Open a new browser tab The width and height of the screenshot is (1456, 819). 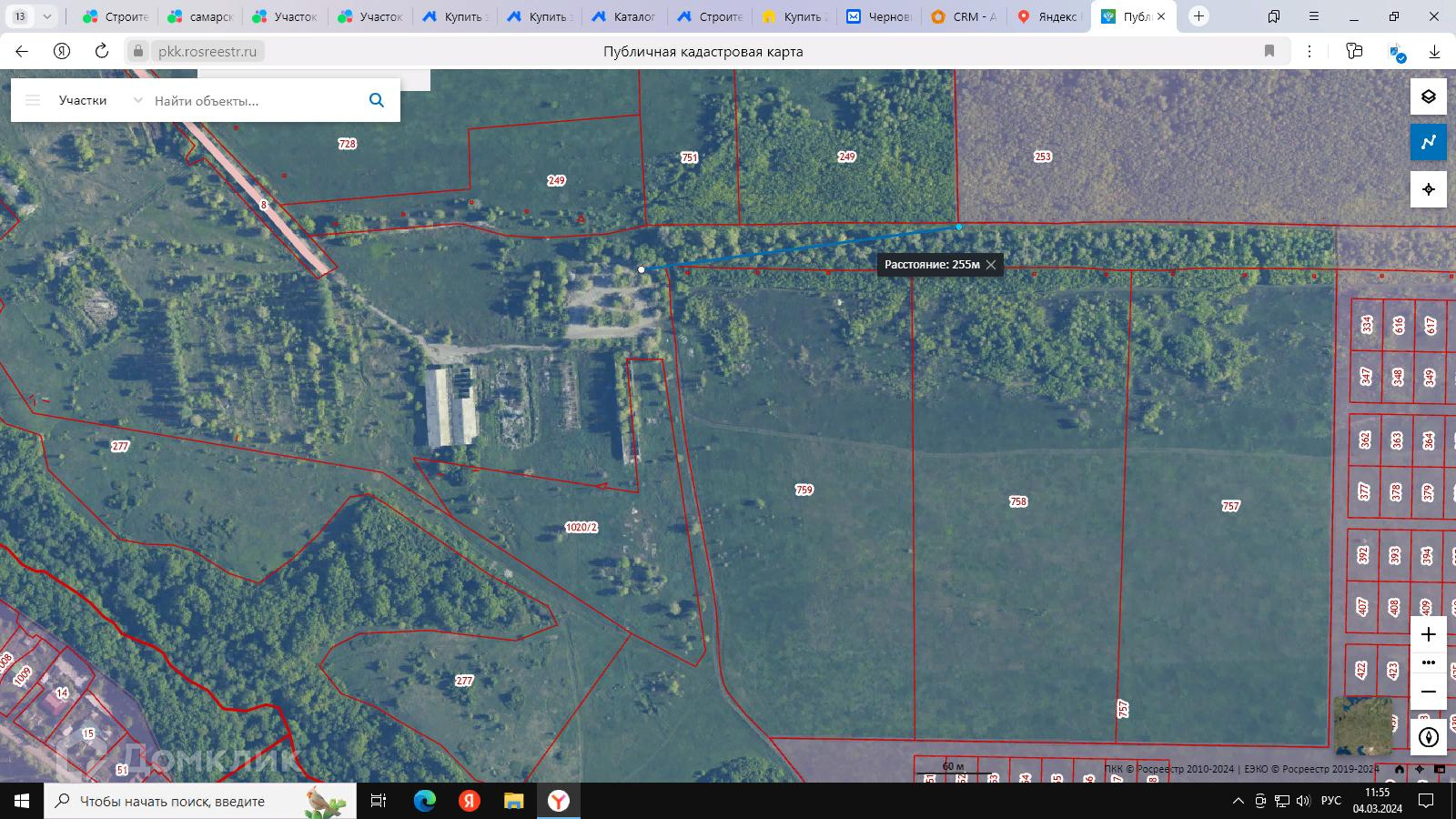coord(1199,16)
